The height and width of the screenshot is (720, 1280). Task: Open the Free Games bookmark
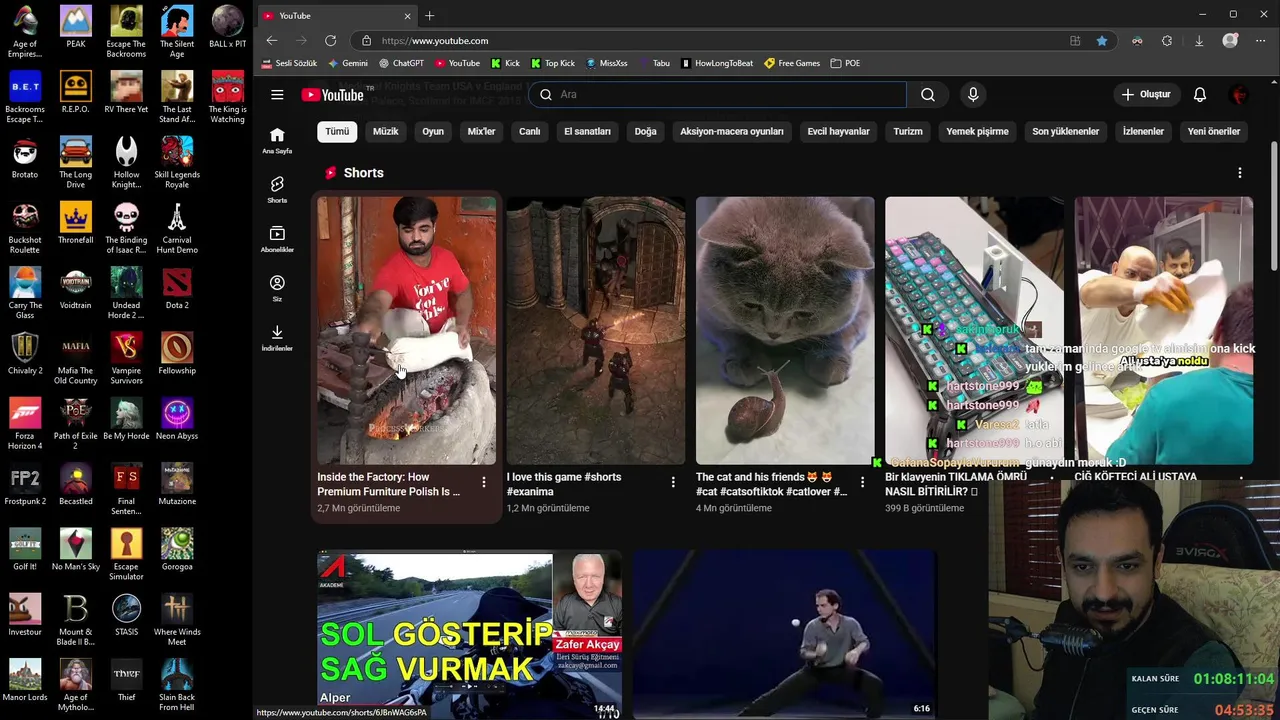pyautogui.click(x=792, y=63)
